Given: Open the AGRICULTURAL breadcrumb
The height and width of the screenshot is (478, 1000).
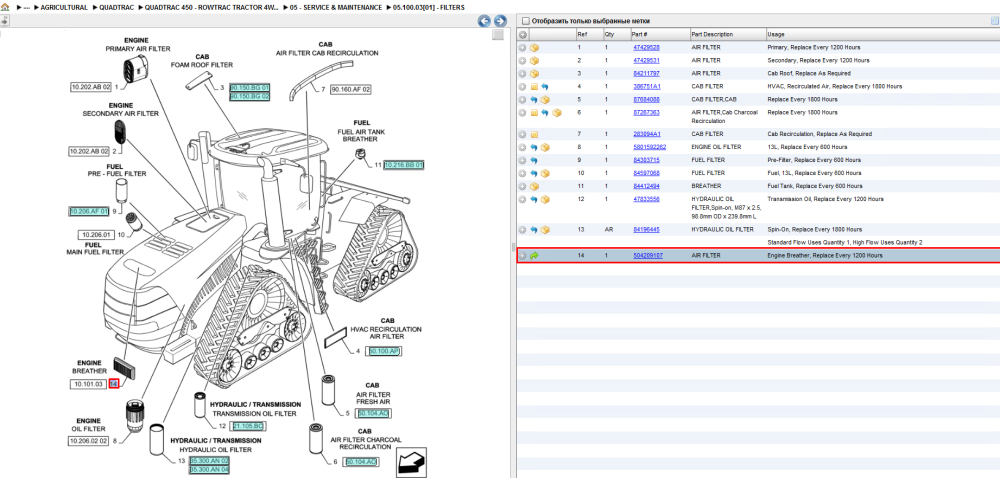Looking at the screenshot, I should (x=64, y=8).
